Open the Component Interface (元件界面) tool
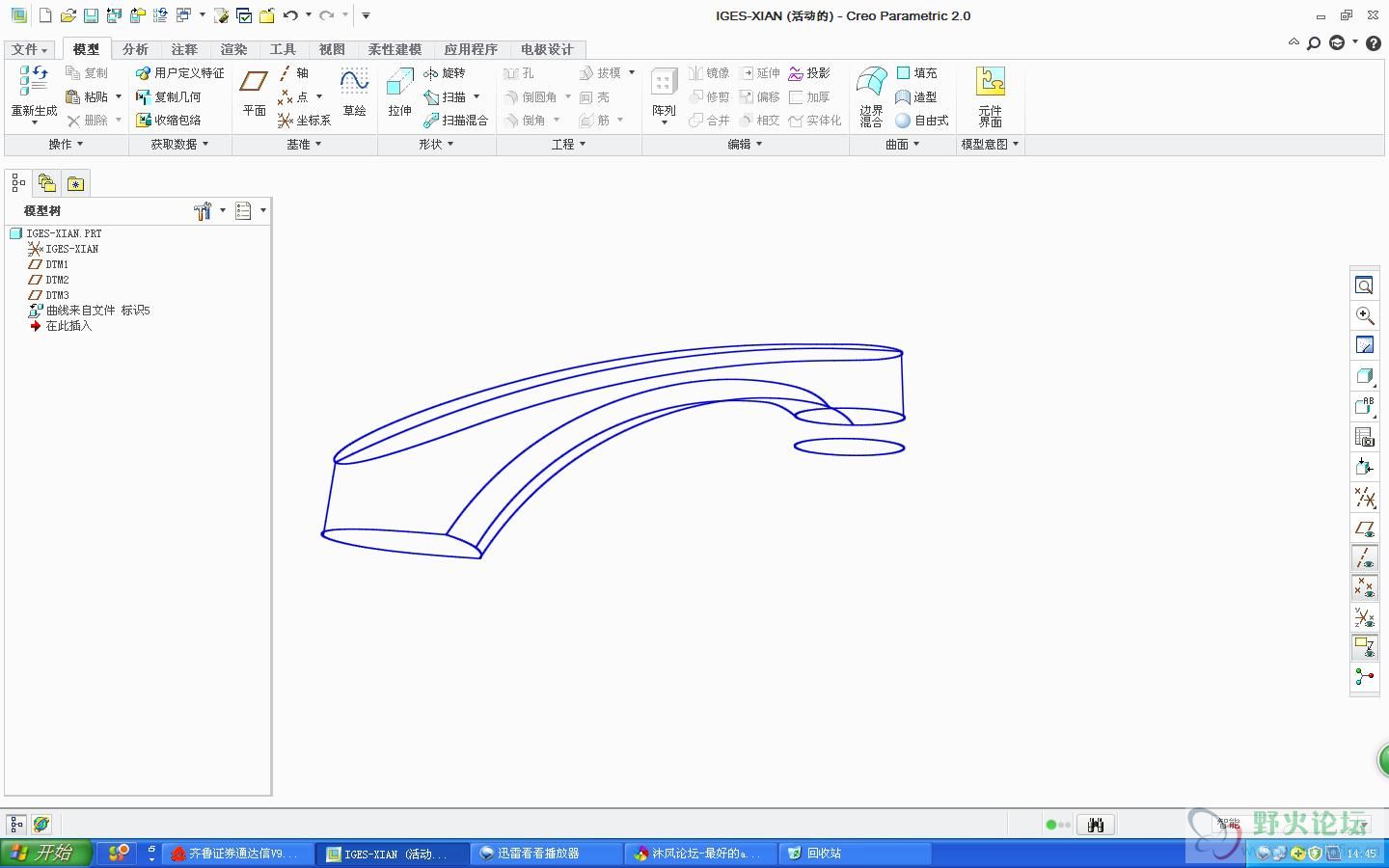This screenshot has height=868, width=1389. tap(991, 96)
